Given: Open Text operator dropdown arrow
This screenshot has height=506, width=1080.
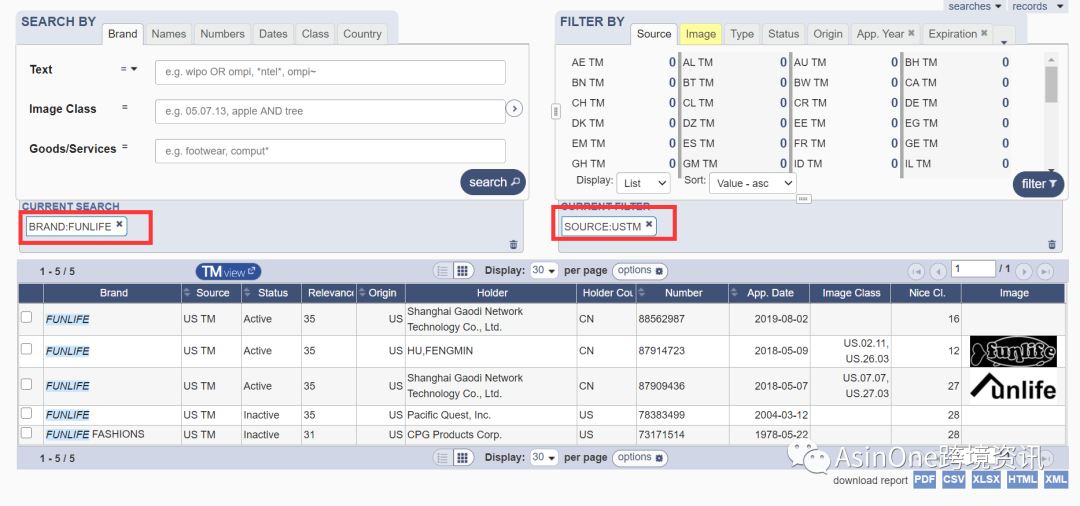Looking at the screenshot, I should (x=134, y=69).
